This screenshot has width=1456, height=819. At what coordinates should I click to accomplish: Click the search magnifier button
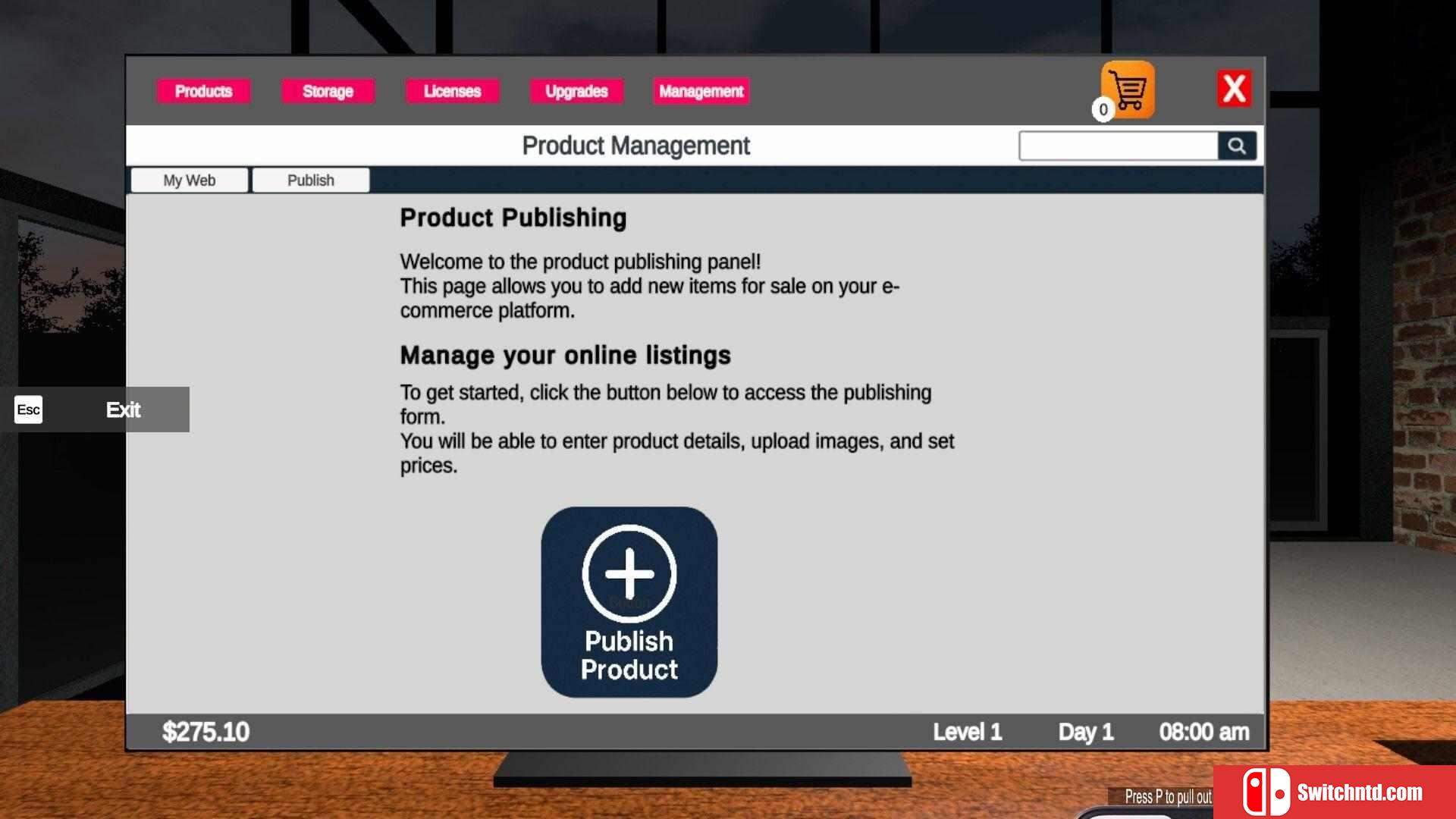click(1237, 146)
